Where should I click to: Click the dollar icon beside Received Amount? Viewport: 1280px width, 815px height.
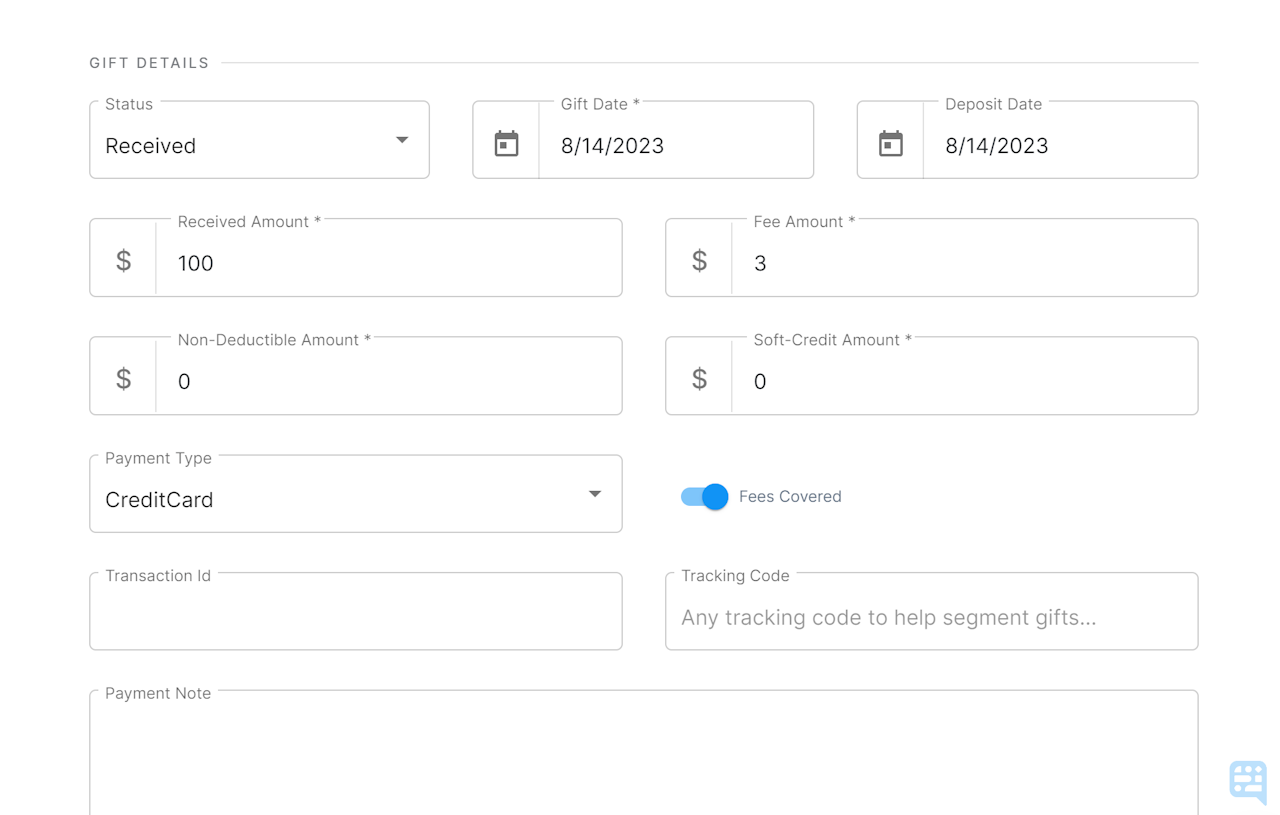pyautogui.click(x=123, y=260)
